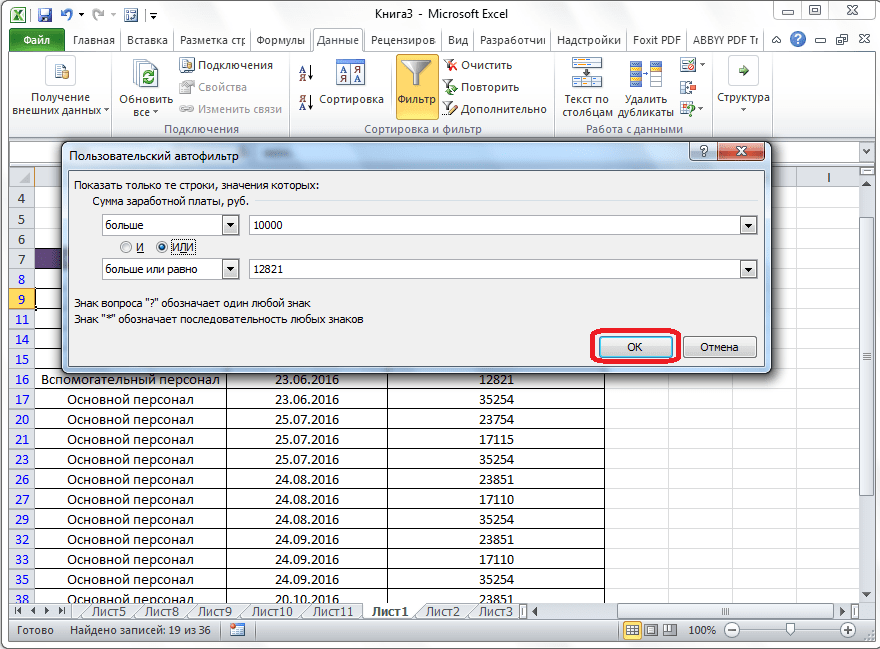Open the Лист2 sheet tab

click(x=442, y=612)
